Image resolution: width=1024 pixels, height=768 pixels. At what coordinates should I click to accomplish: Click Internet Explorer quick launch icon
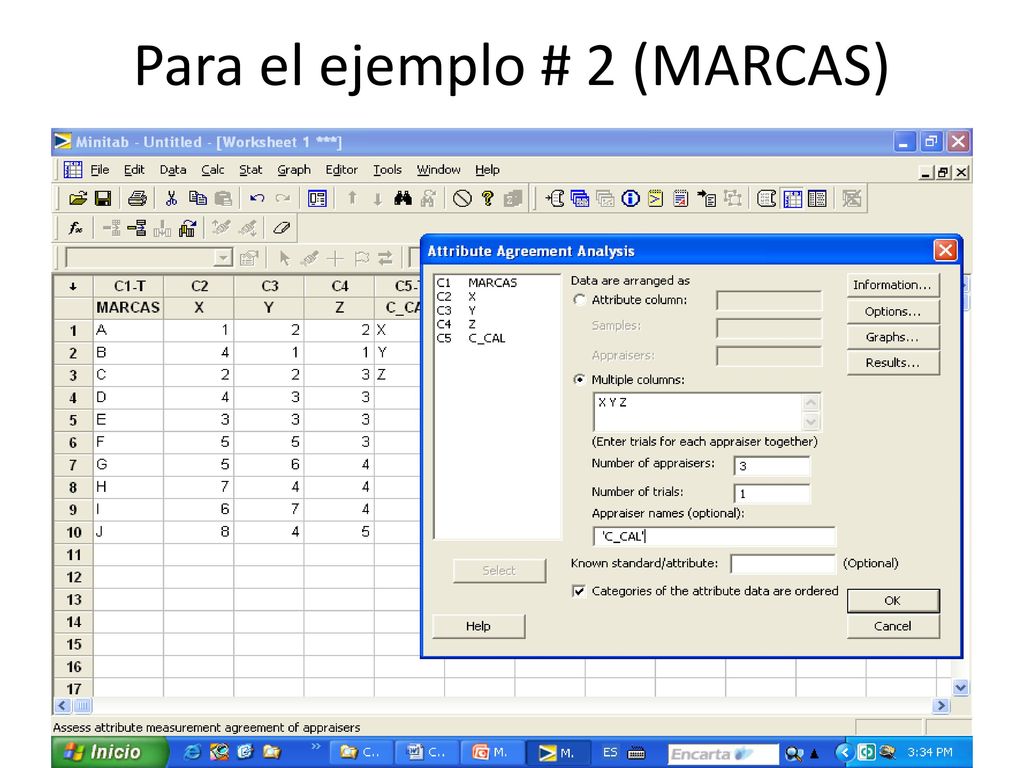point(192,752)
